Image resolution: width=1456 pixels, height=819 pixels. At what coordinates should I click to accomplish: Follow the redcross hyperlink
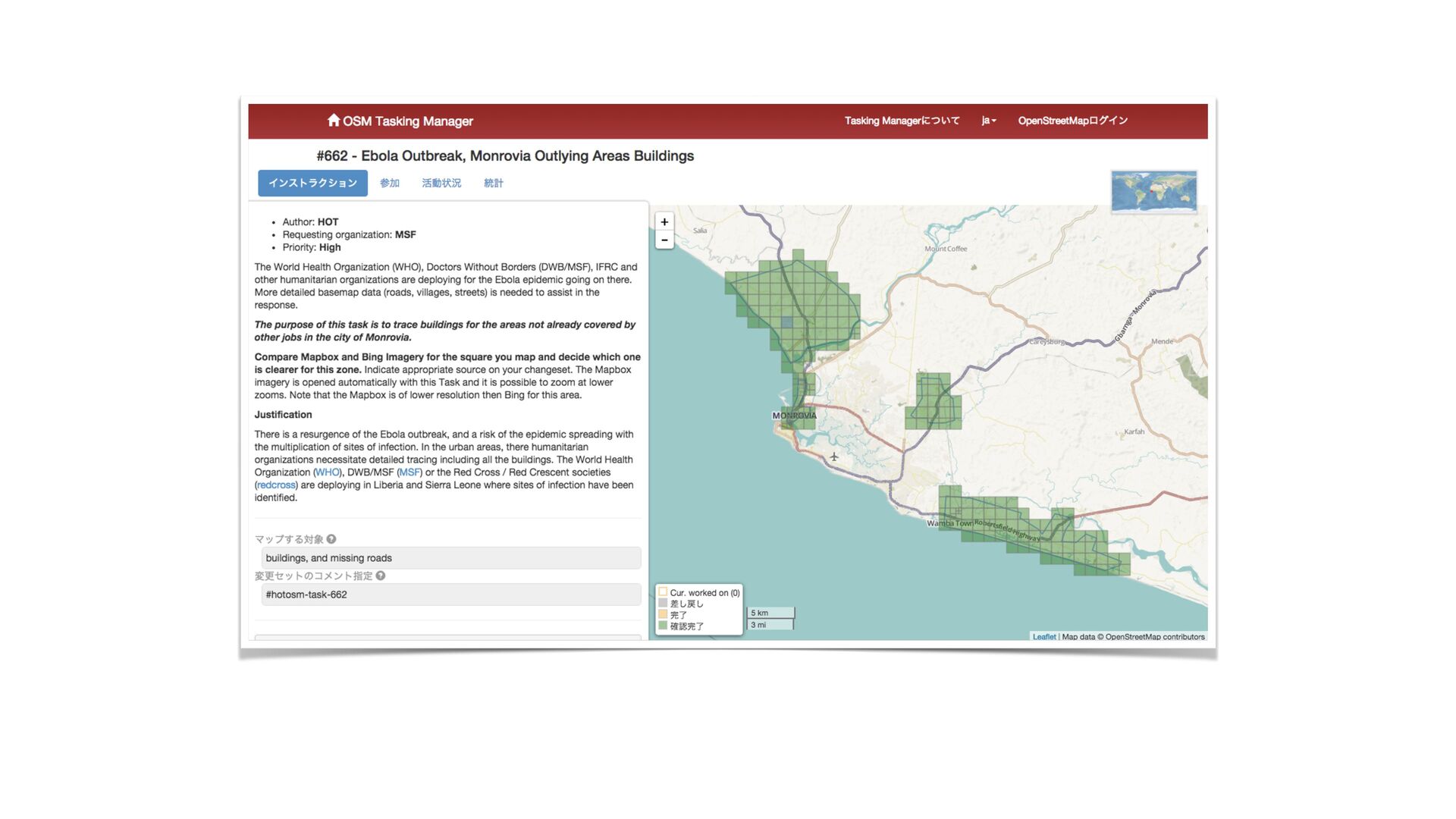[276, 485]
